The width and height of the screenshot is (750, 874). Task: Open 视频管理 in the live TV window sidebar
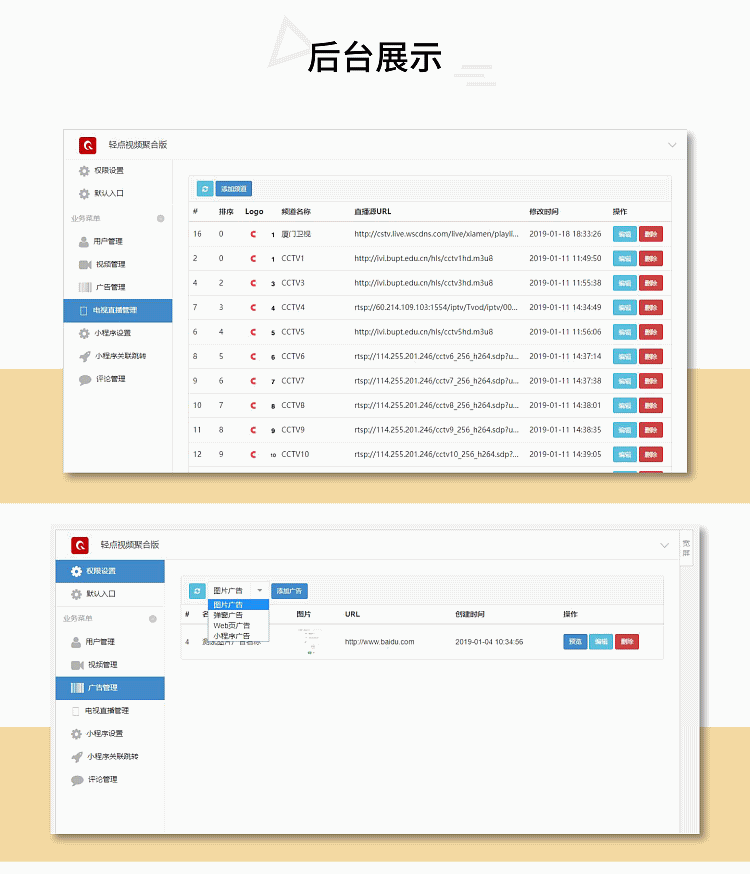click(x=118, y=264)
